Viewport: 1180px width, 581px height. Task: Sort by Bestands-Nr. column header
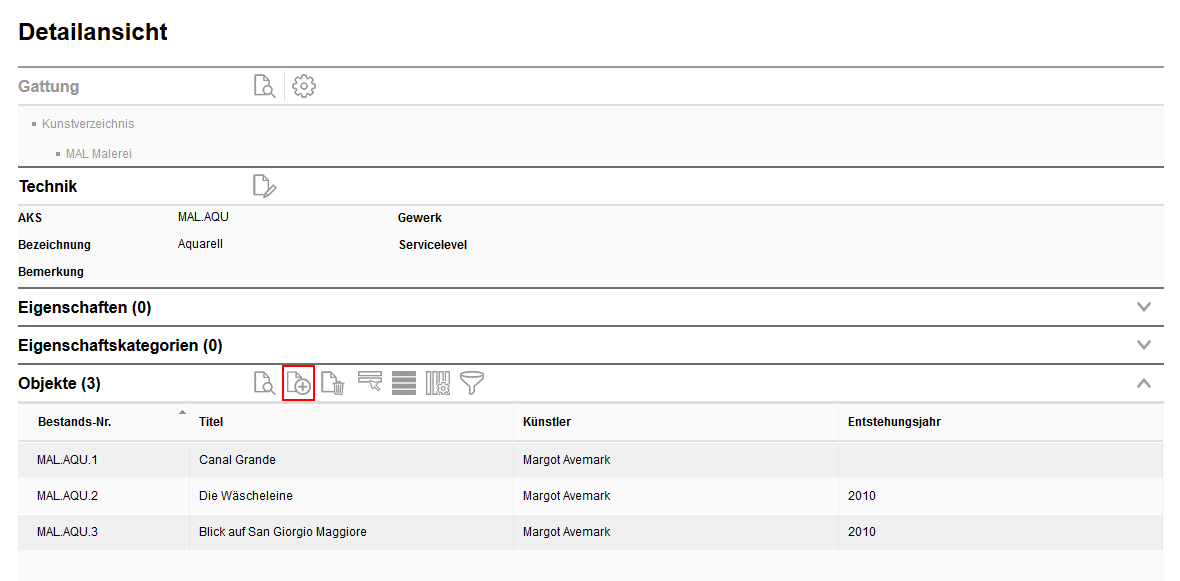74,422
